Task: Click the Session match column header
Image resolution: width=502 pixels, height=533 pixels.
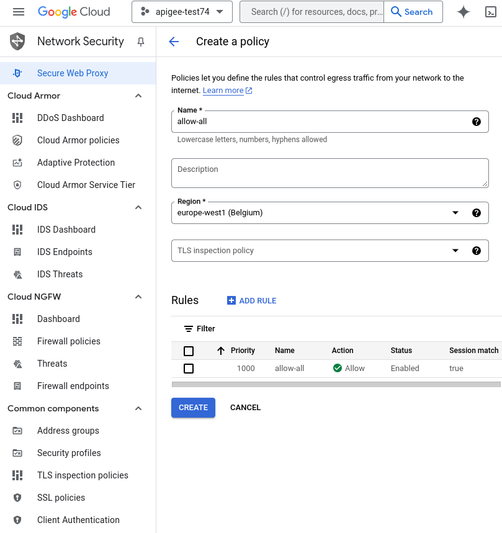Action: coord(474,350)
